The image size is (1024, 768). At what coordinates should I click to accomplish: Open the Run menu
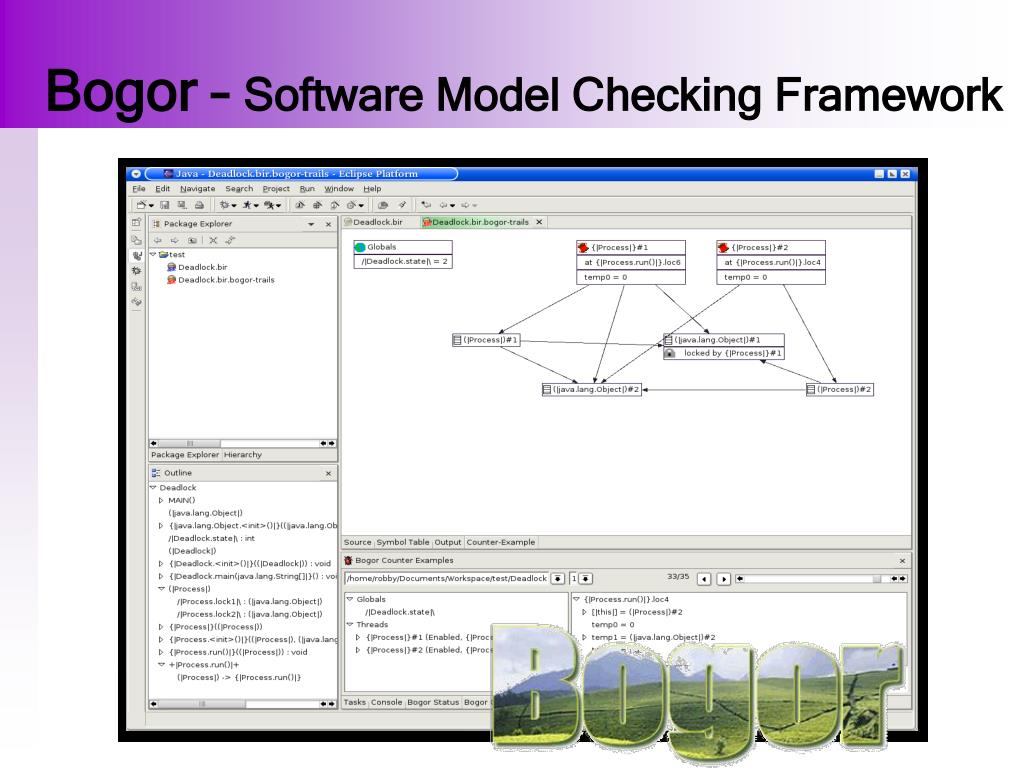click(x=307, y=189)
